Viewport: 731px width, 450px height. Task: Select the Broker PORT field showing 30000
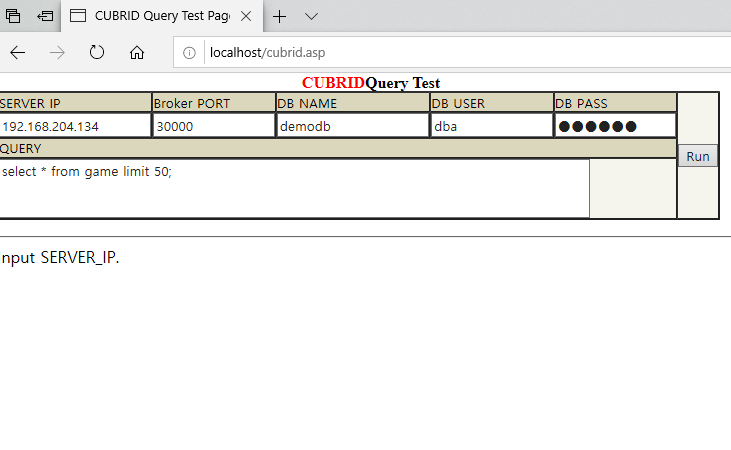213,126
